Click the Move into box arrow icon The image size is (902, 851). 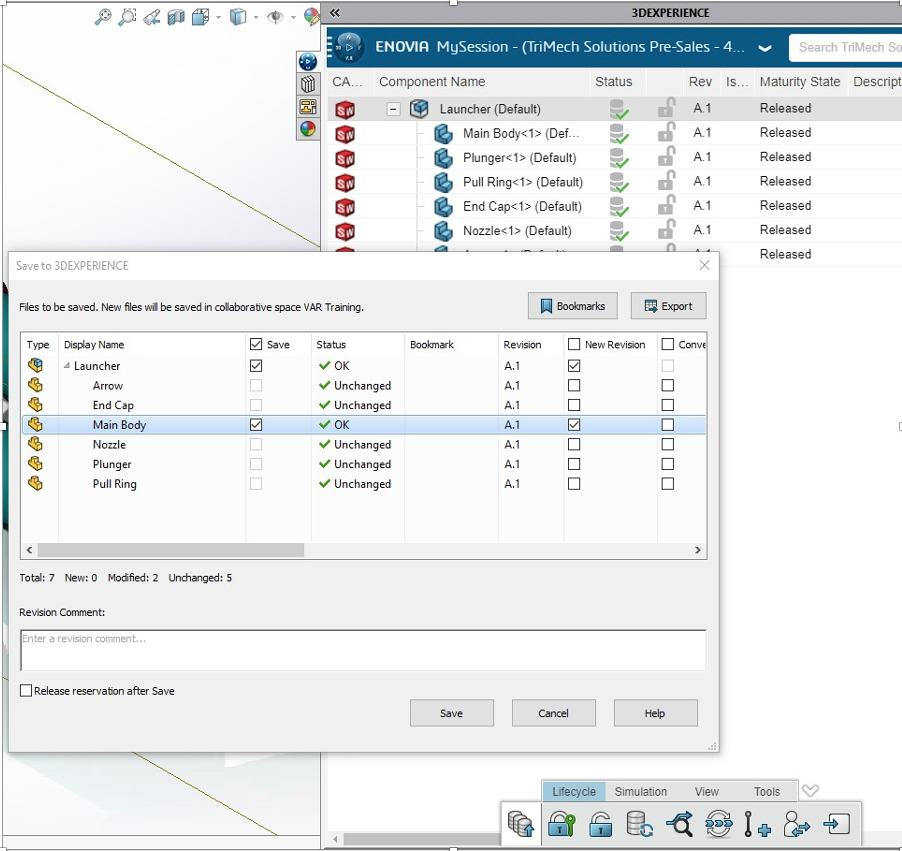point(836,824)
